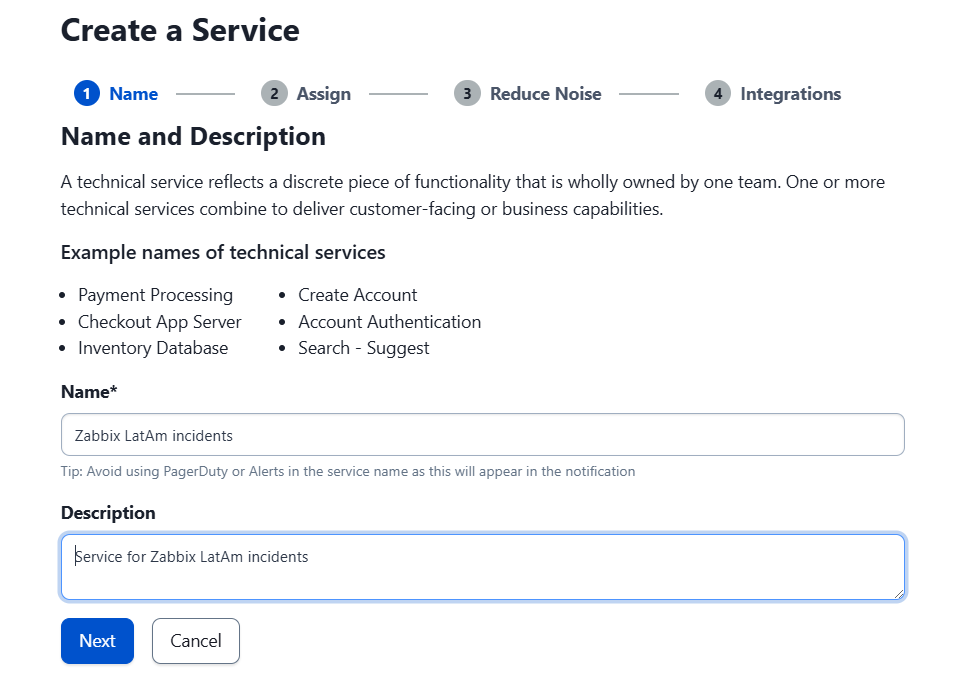Switch to the Assign step

323,94
